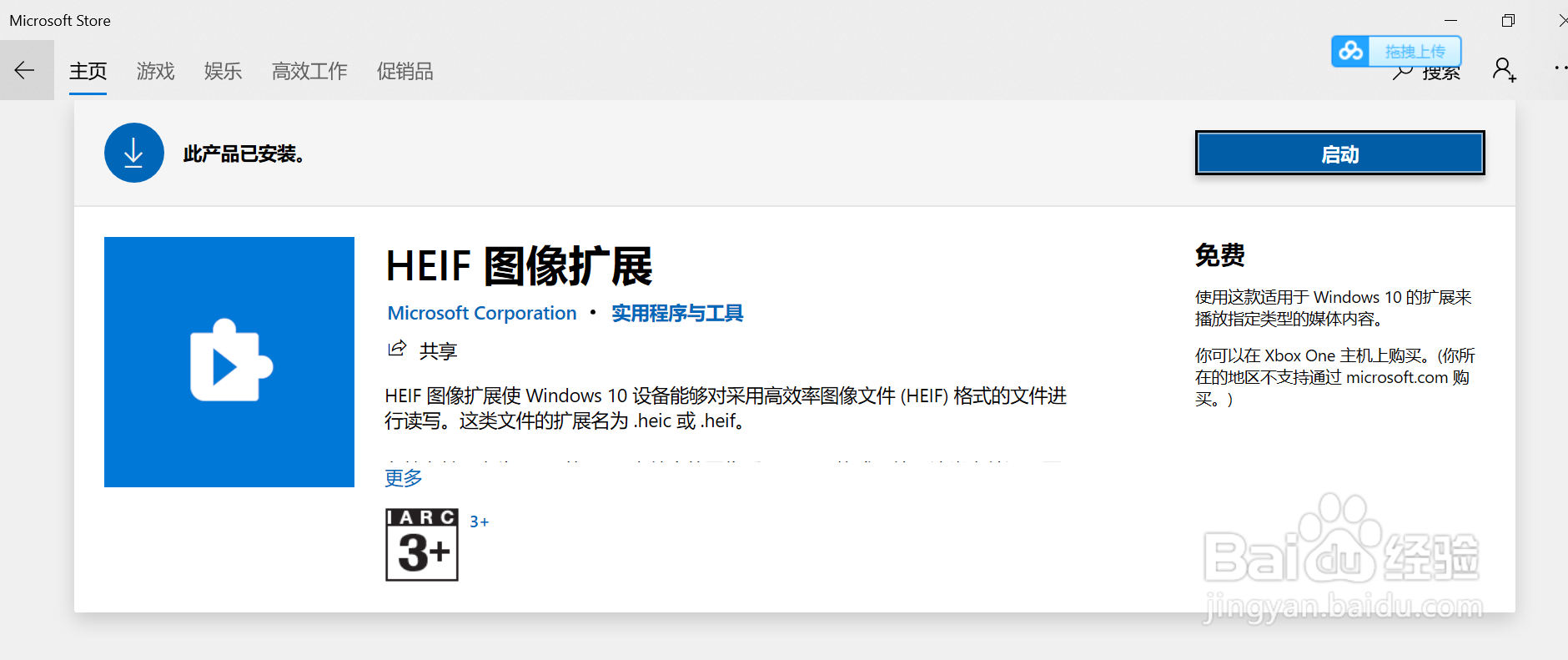Click the 免费 price label
Screen dimensions: 1568x660
coord(1219,255)
